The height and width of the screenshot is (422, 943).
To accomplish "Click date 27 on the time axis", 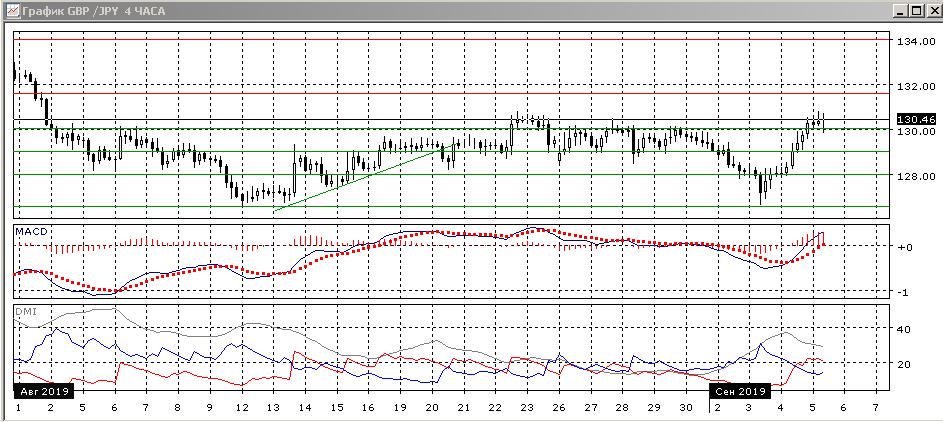I will (591, 408).
